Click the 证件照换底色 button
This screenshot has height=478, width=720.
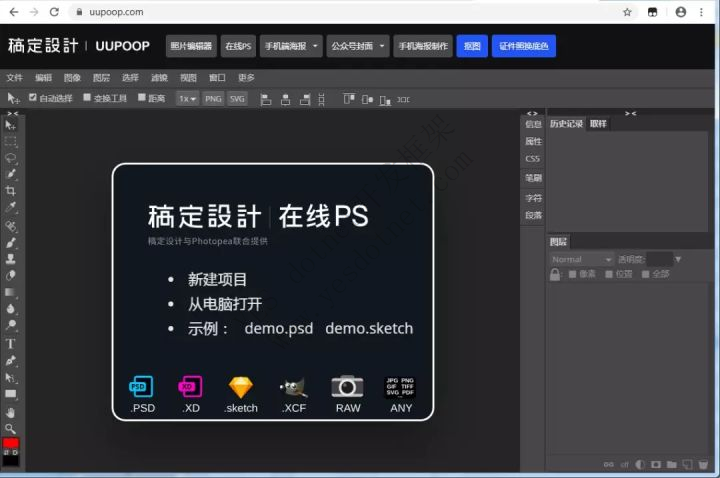(x=523, y=46)
